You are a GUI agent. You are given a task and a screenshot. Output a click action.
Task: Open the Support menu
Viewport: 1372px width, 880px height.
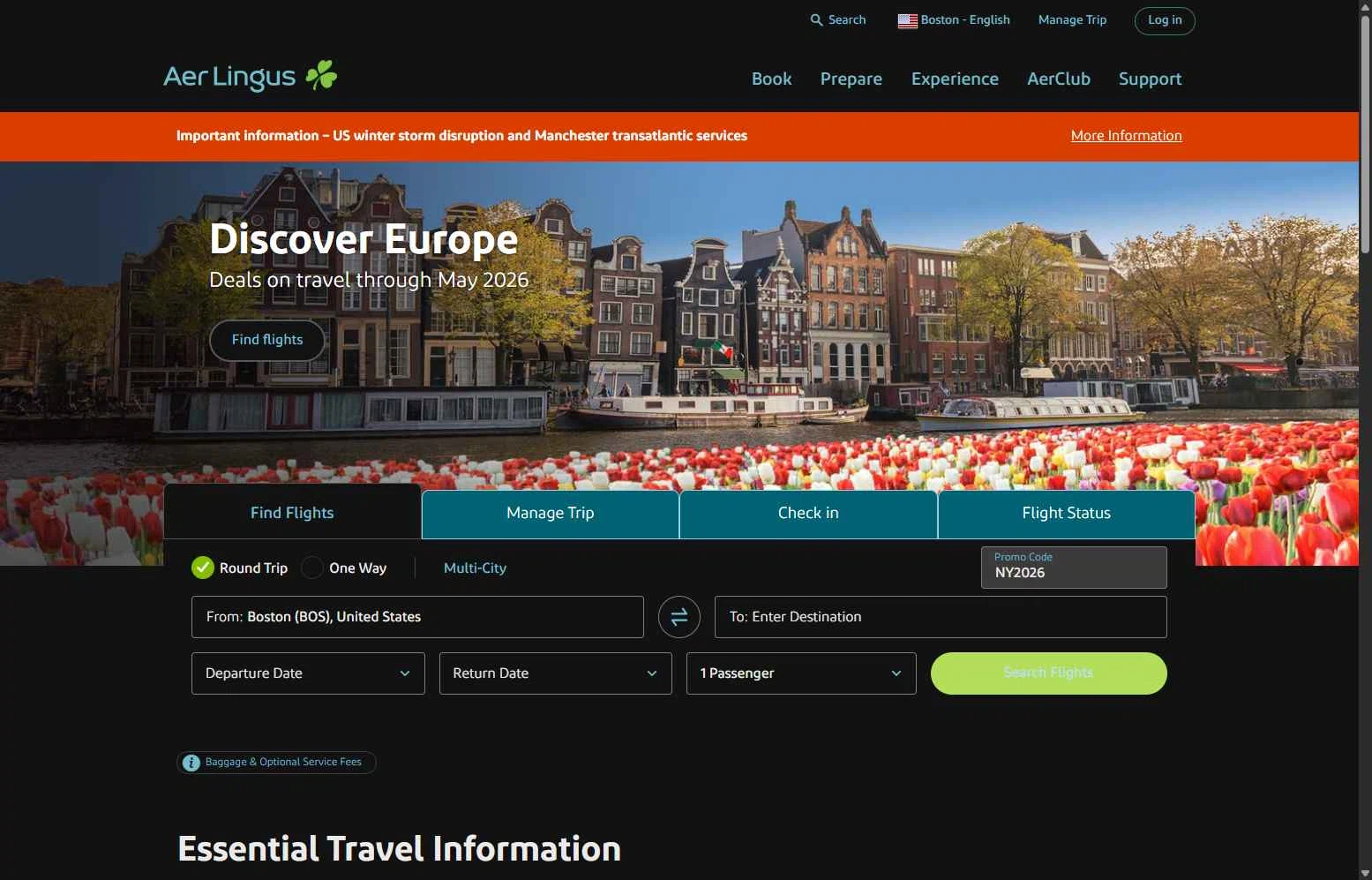click(x=1150, y=79)
